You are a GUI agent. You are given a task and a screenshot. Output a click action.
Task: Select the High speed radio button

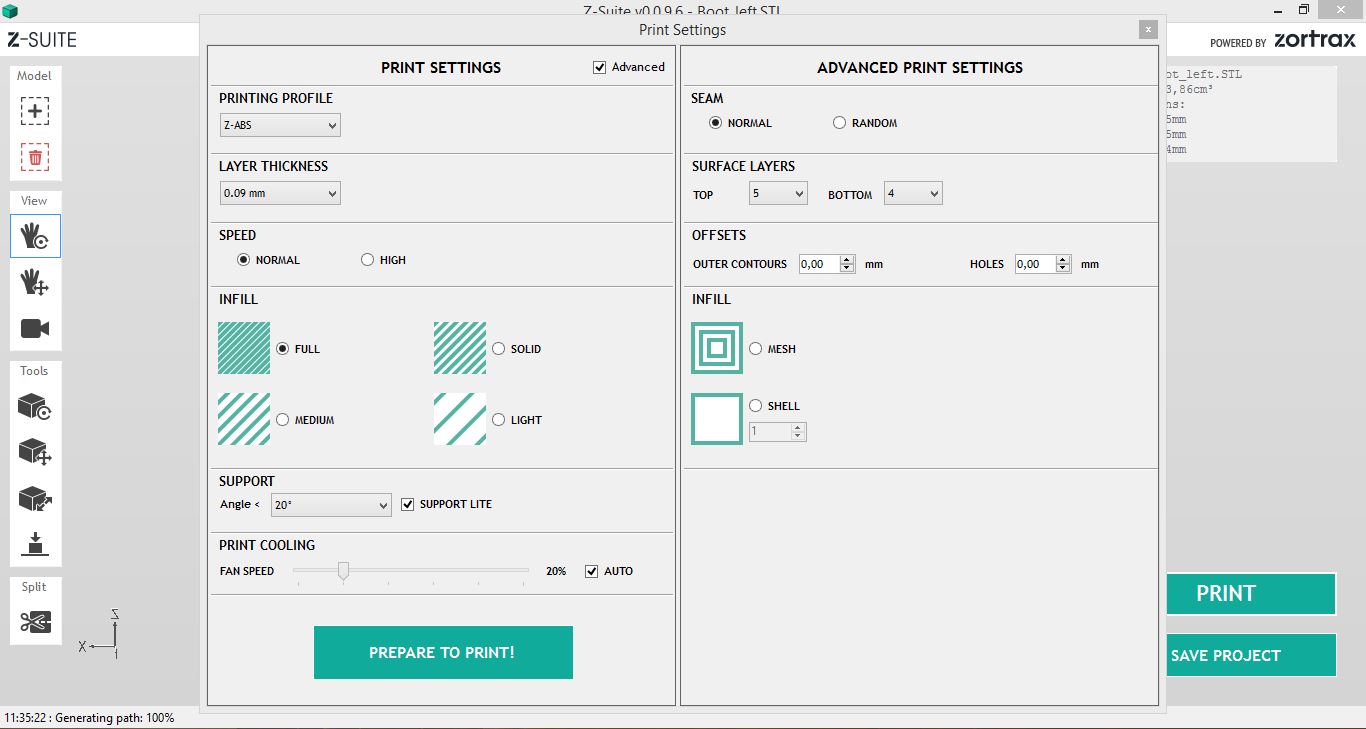(368, 260)
